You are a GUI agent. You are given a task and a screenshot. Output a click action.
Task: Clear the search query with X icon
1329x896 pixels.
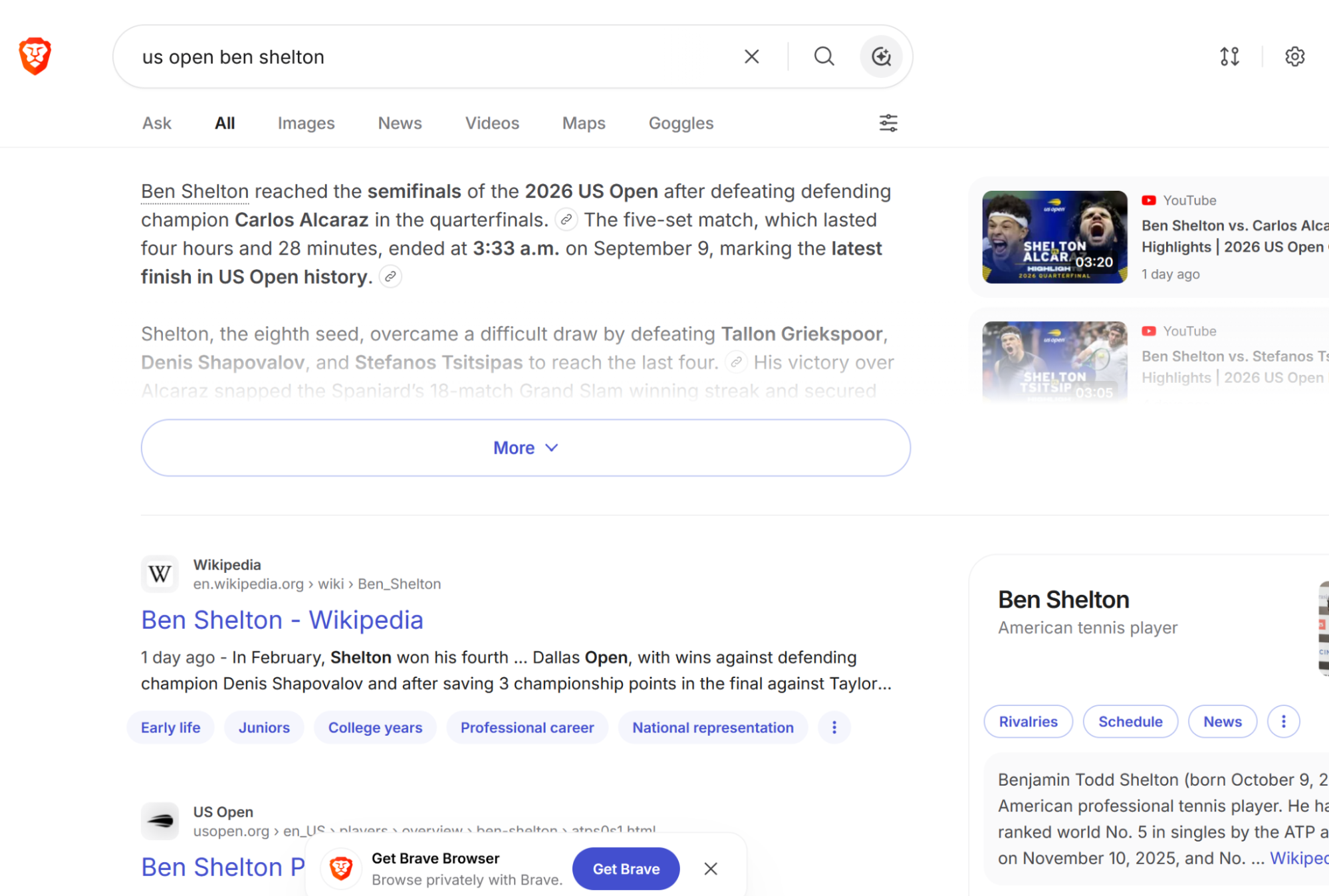[x=752, y=56]
